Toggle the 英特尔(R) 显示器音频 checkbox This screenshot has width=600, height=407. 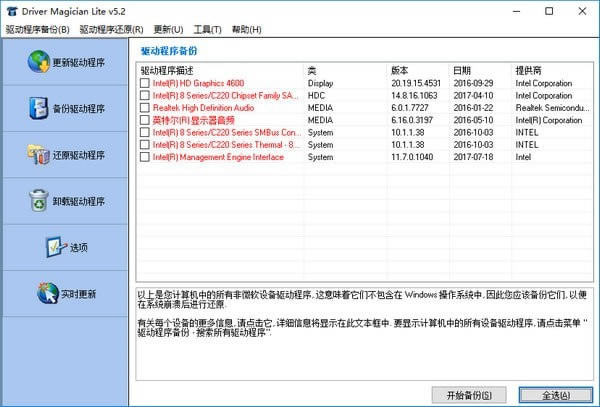point(145,120)
